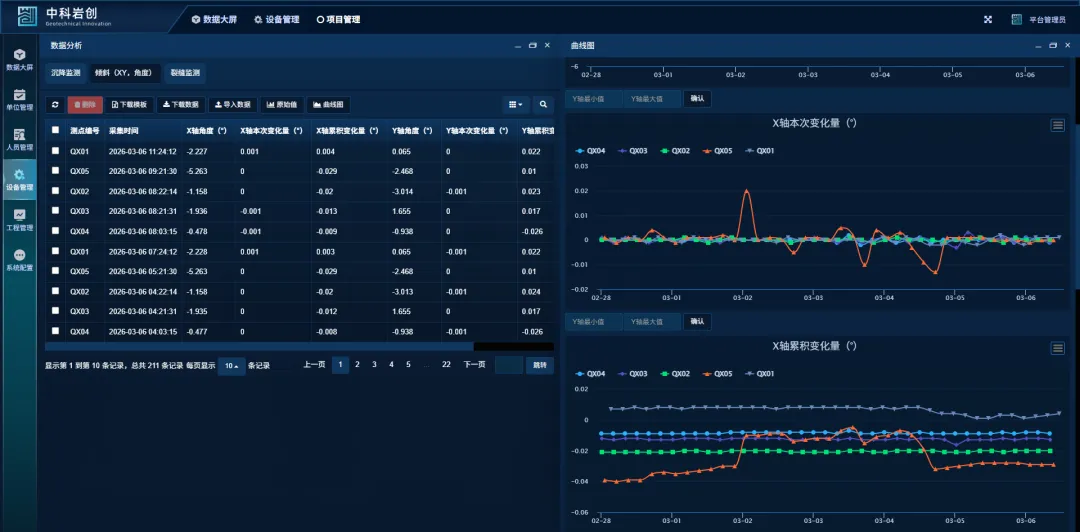
Task: Open the X轴本次变化量 chart hamburger menu
Action: click(1057, 125)
